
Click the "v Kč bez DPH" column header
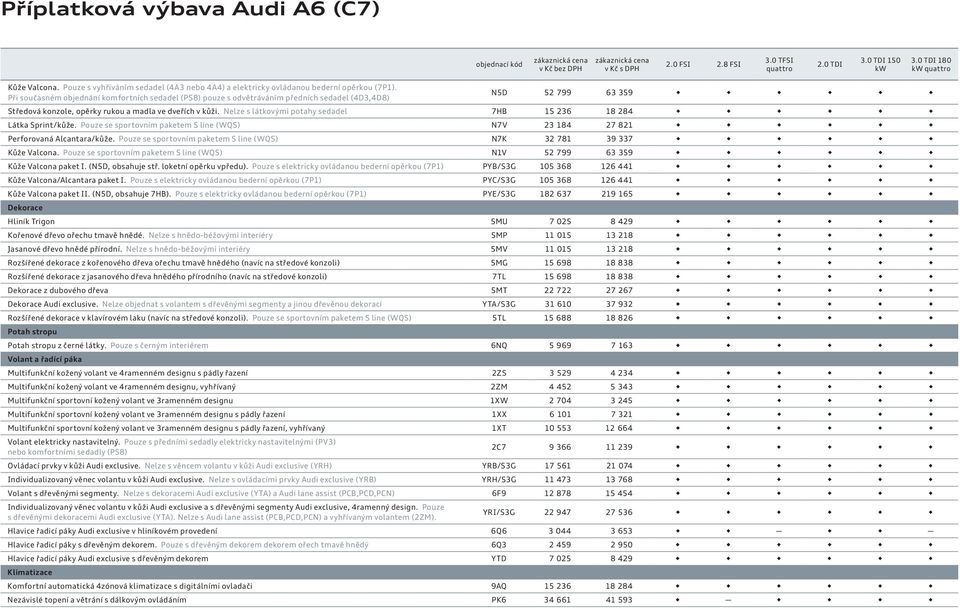pyautogui.click(x=560, y=69)
